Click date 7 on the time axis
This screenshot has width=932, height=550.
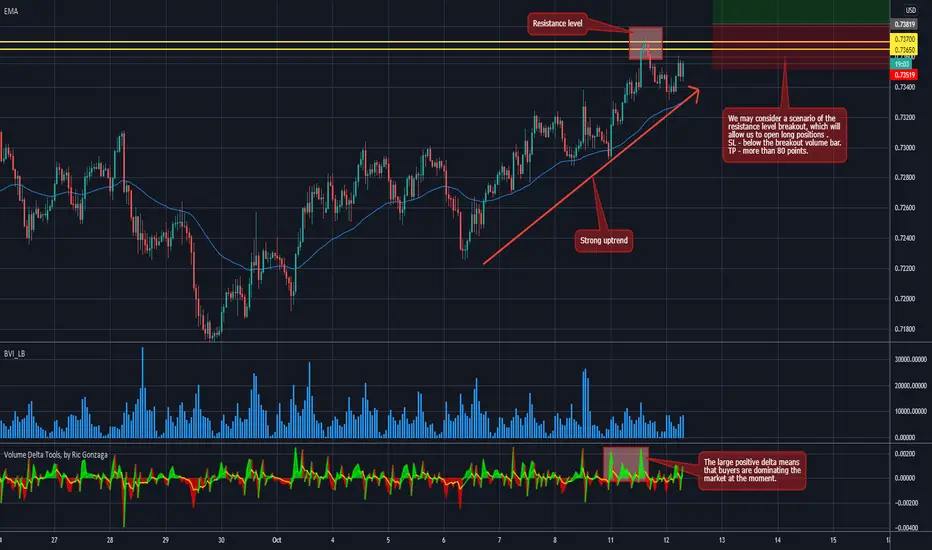click(x=499, y=540)
